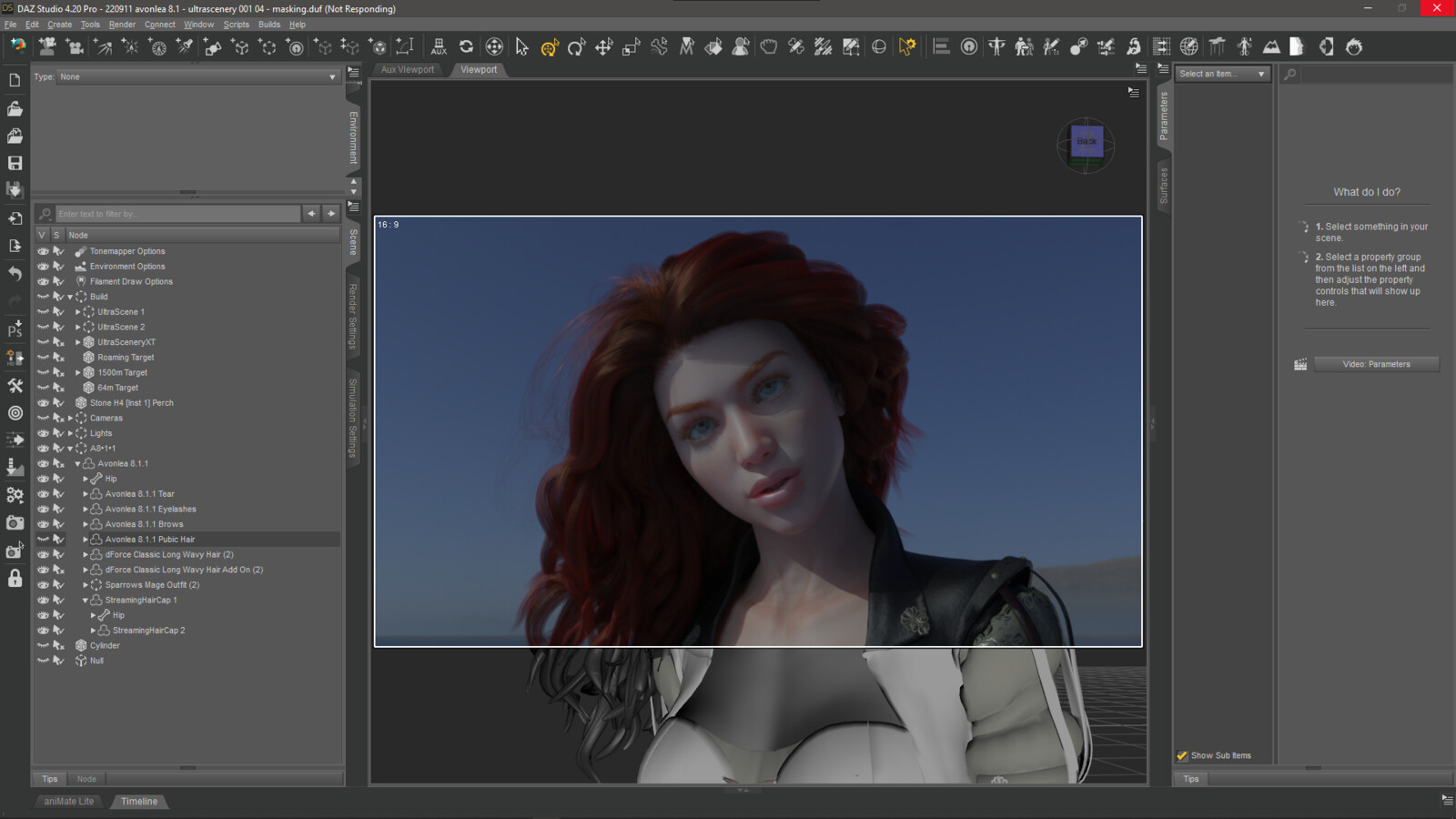Click the next filter arrow button
This screenshot has height=819, width=1456.
[331, 214]
